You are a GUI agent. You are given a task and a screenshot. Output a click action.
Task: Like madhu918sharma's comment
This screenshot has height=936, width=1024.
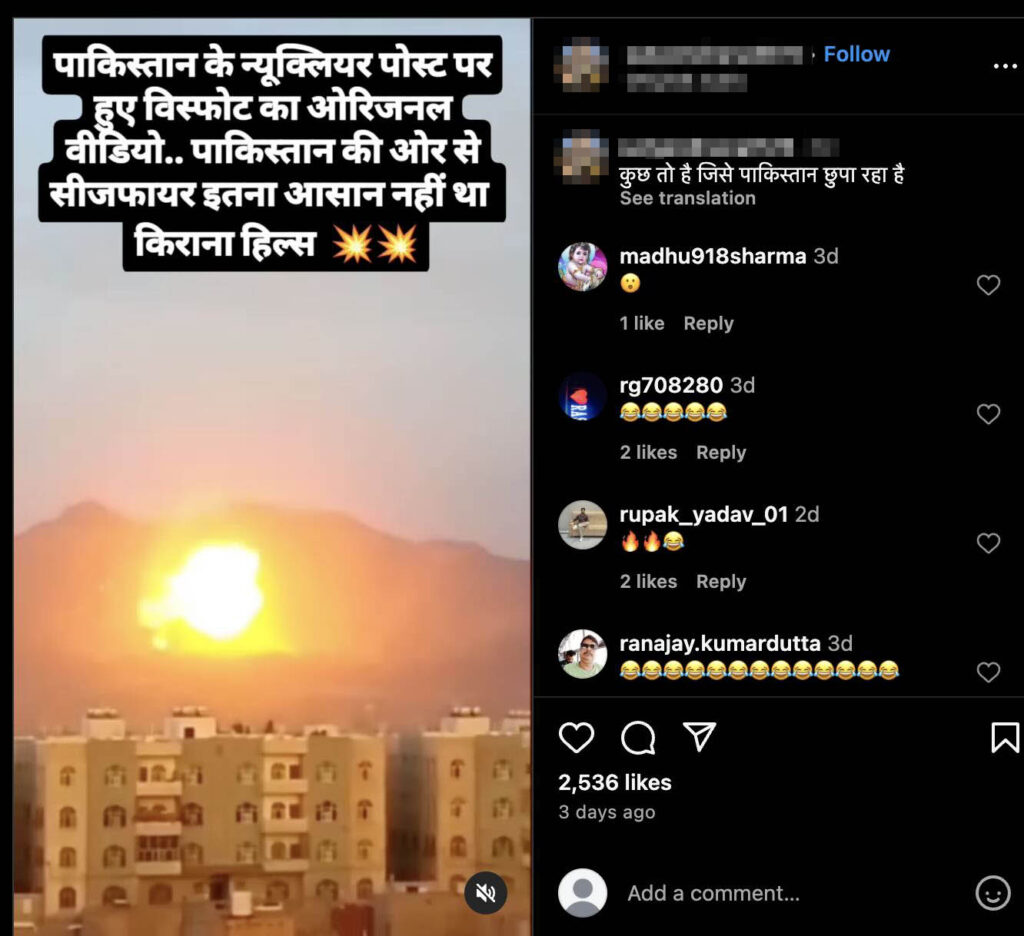point(988,285)
